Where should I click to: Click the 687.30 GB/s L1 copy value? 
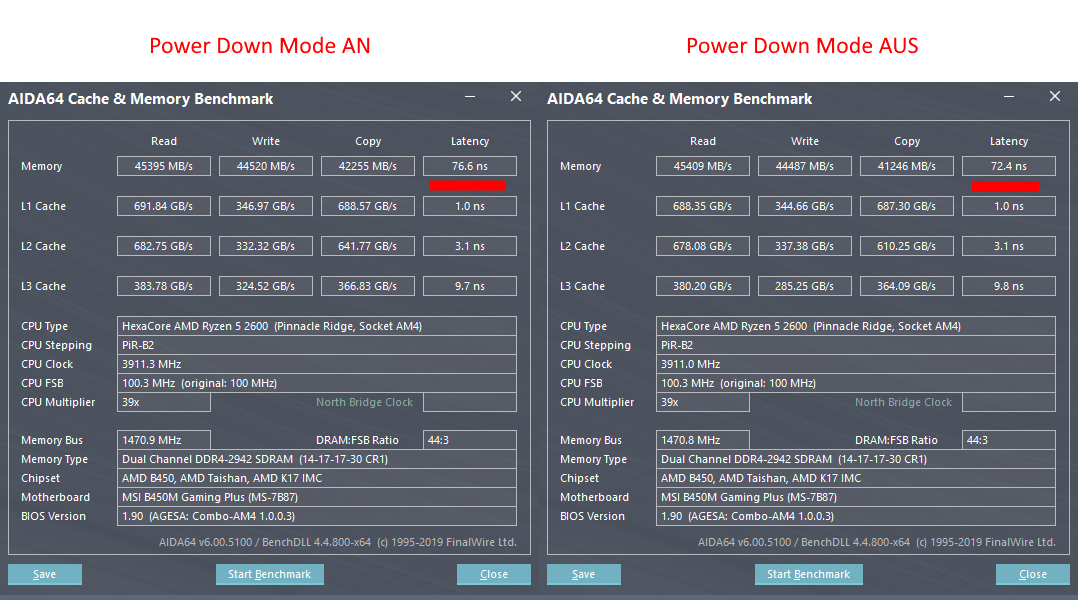coord(907,206)
